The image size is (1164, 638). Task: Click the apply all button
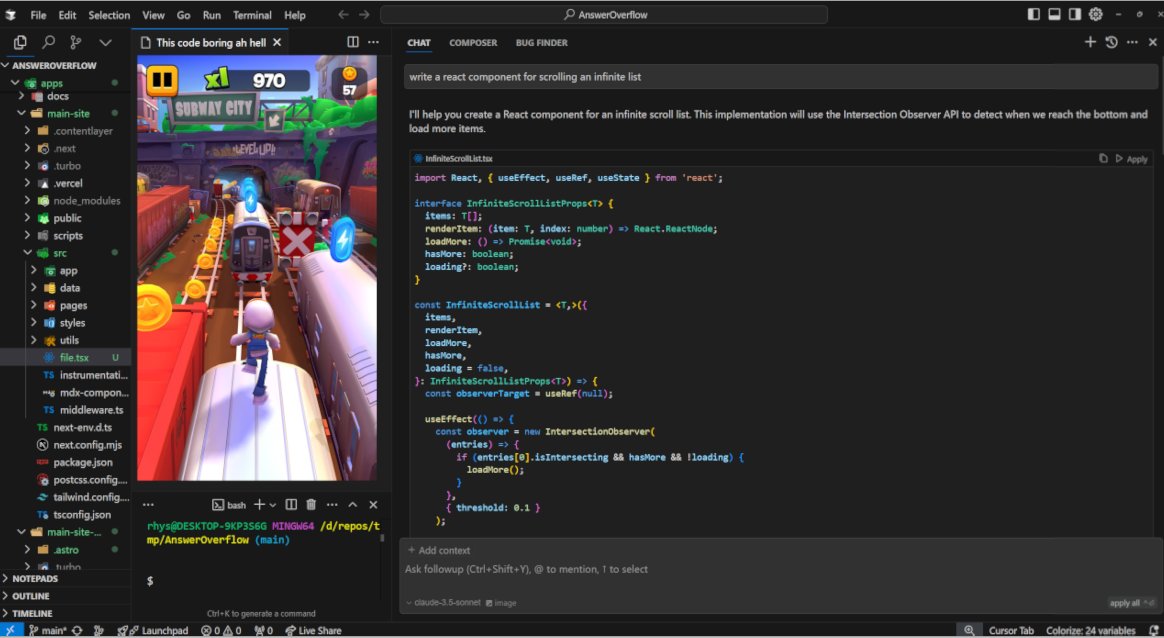click(1131, 603)
